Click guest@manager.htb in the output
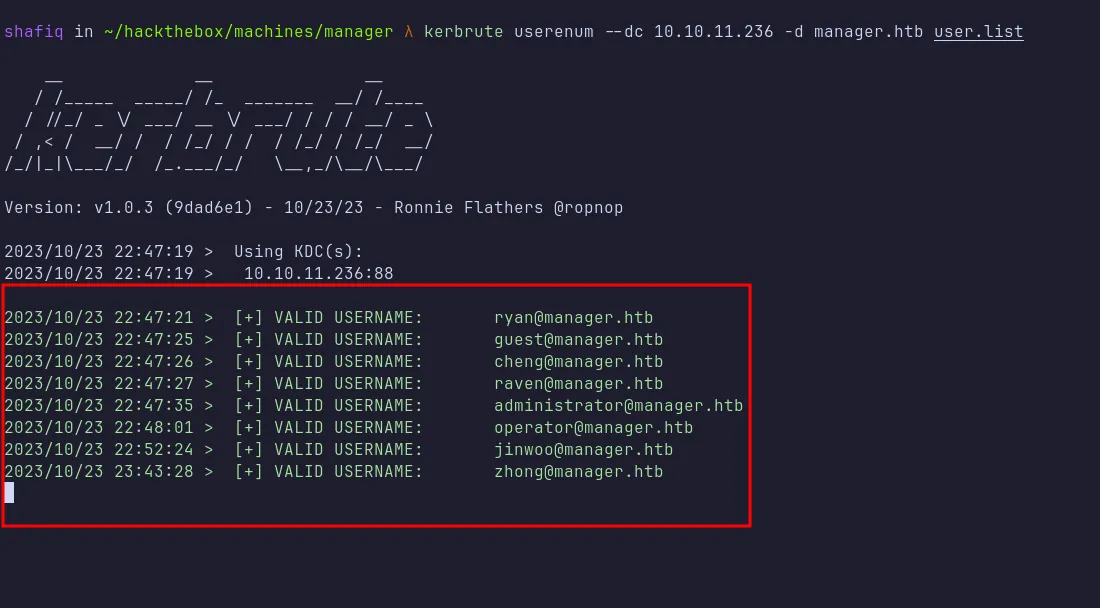Image resolution: width=1100 pixels, height=608 pixels. click(578, 340)
